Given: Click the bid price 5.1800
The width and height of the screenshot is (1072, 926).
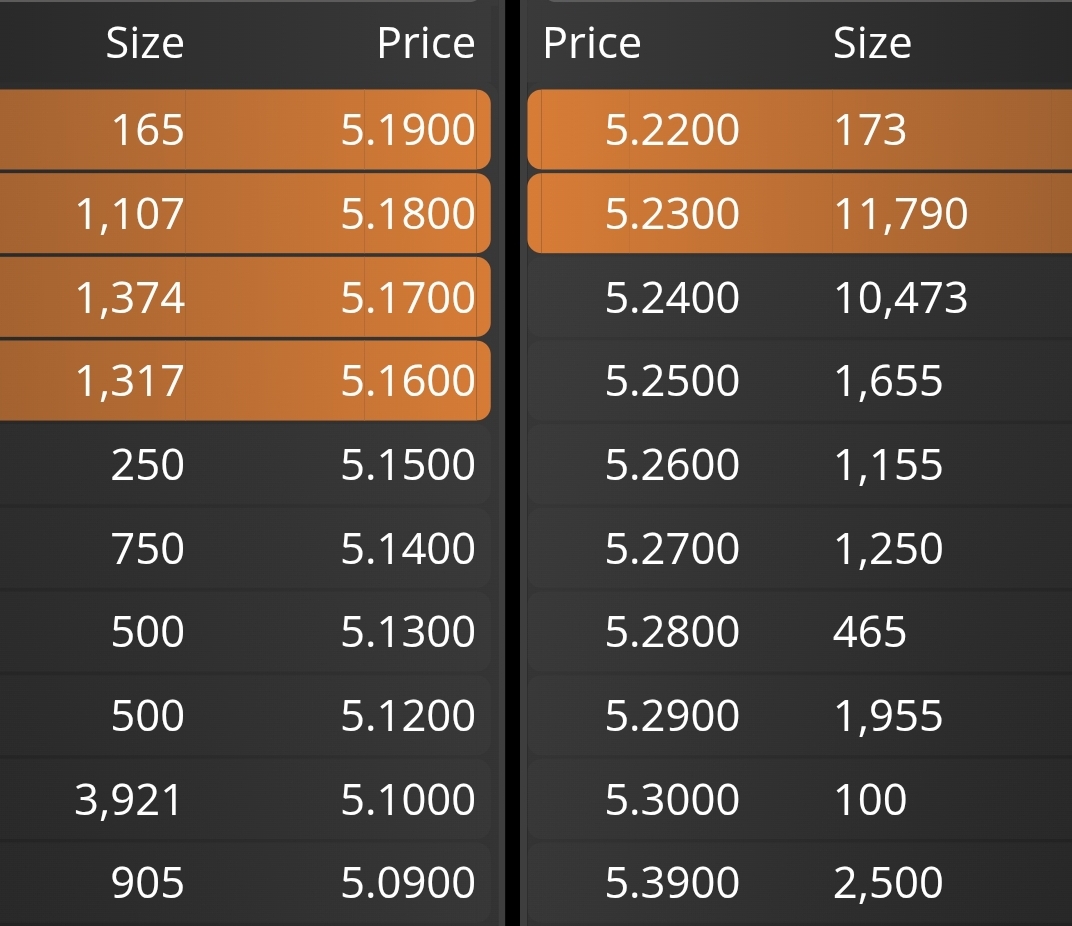Looking at the screenshot, I should pyautogui.click(x=408, y=213).
